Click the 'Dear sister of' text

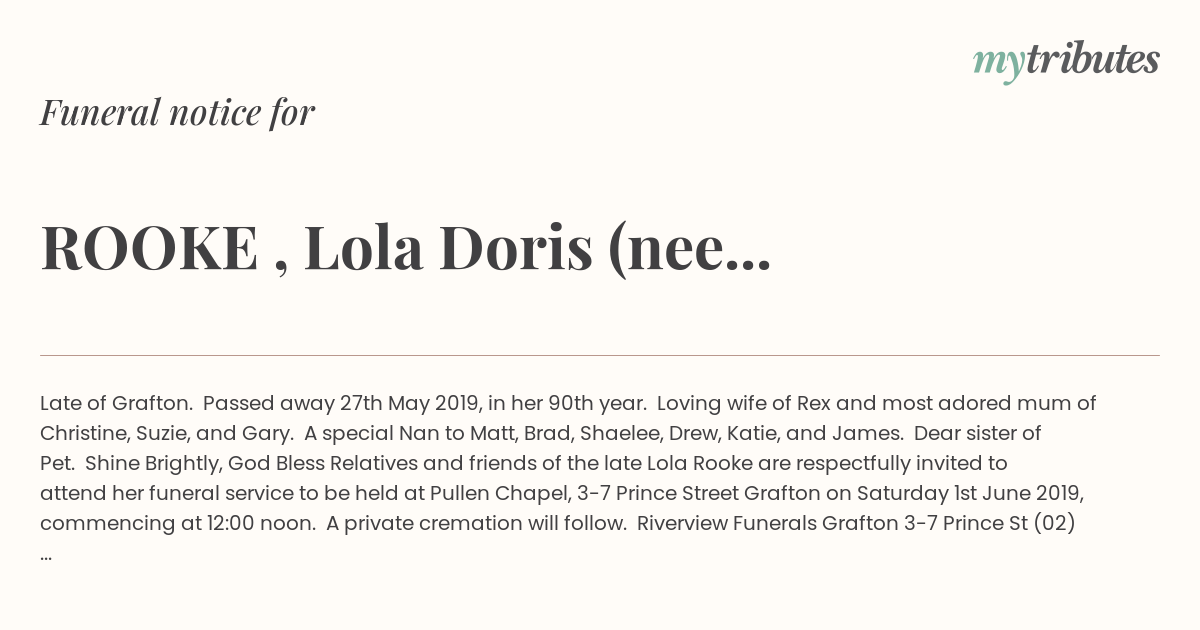pos(977,433)
